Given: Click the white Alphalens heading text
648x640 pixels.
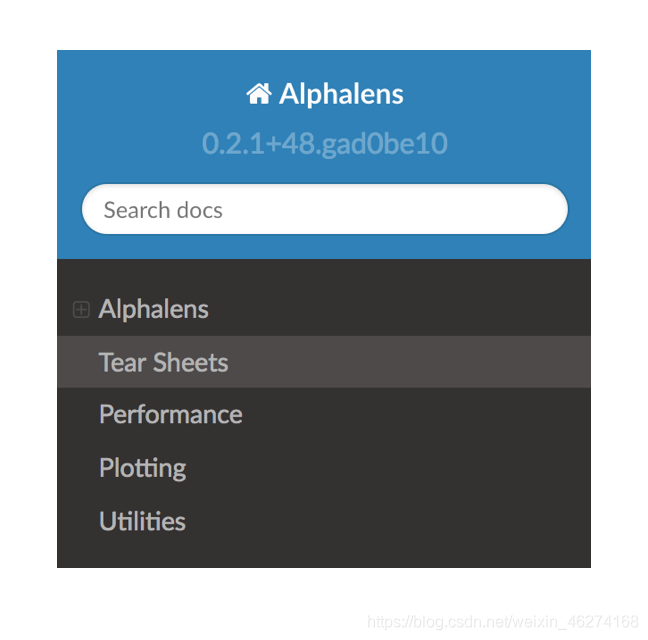Looking at the screenshot, I should click(x=341, y=94).
